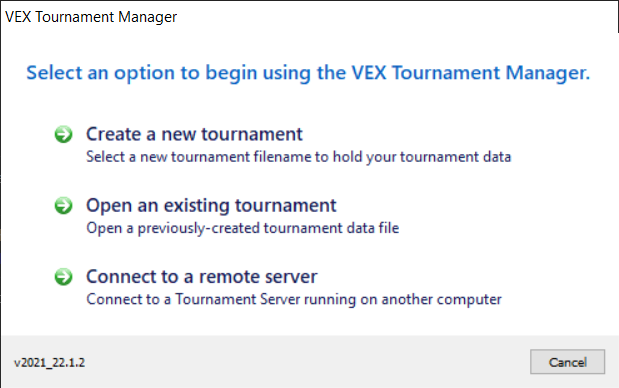Click the v2021_22.1.2 version label
The width and height of the screenshot is (619, 388).
point(49,362)
